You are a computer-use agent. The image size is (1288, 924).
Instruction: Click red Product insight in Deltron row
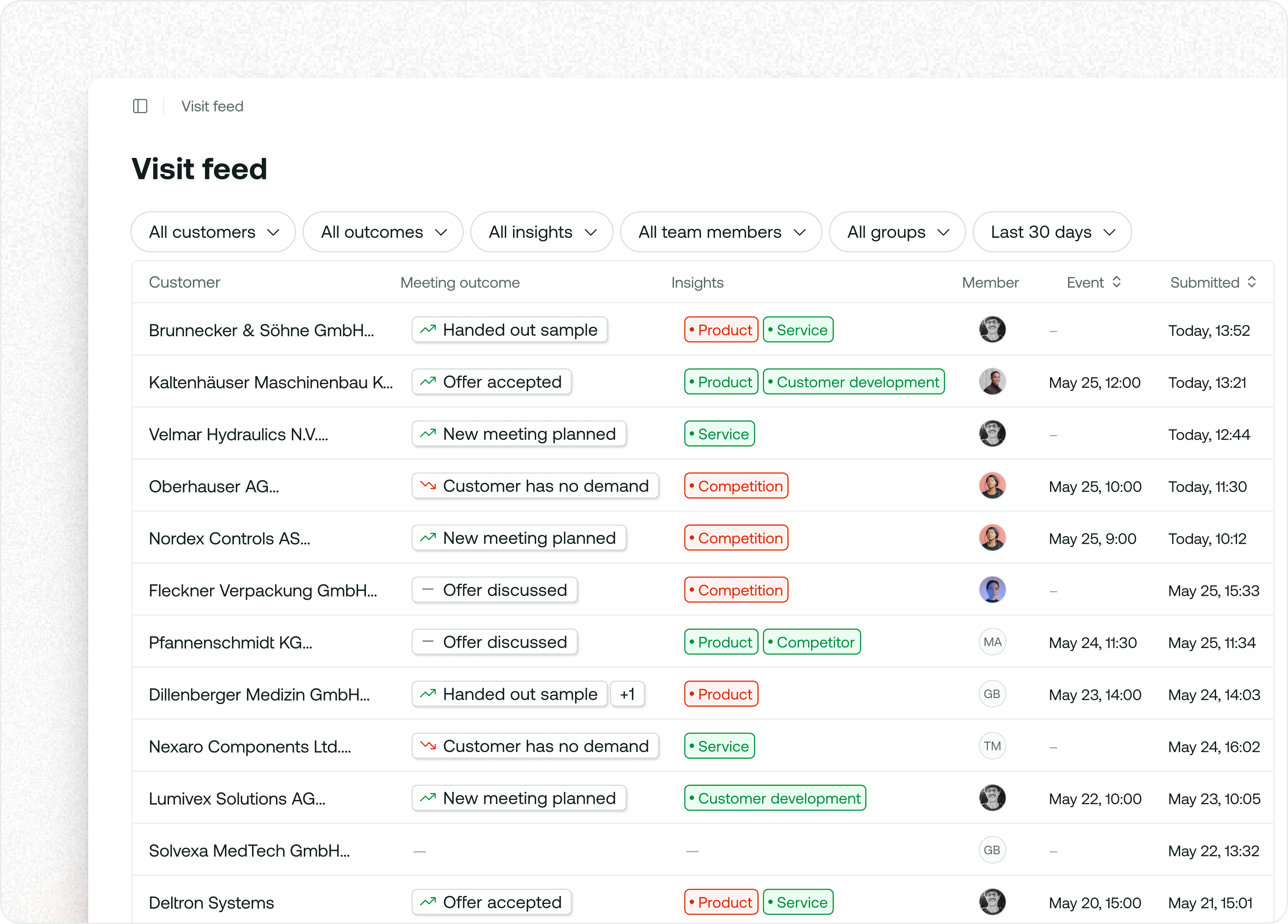coord(721,902)
